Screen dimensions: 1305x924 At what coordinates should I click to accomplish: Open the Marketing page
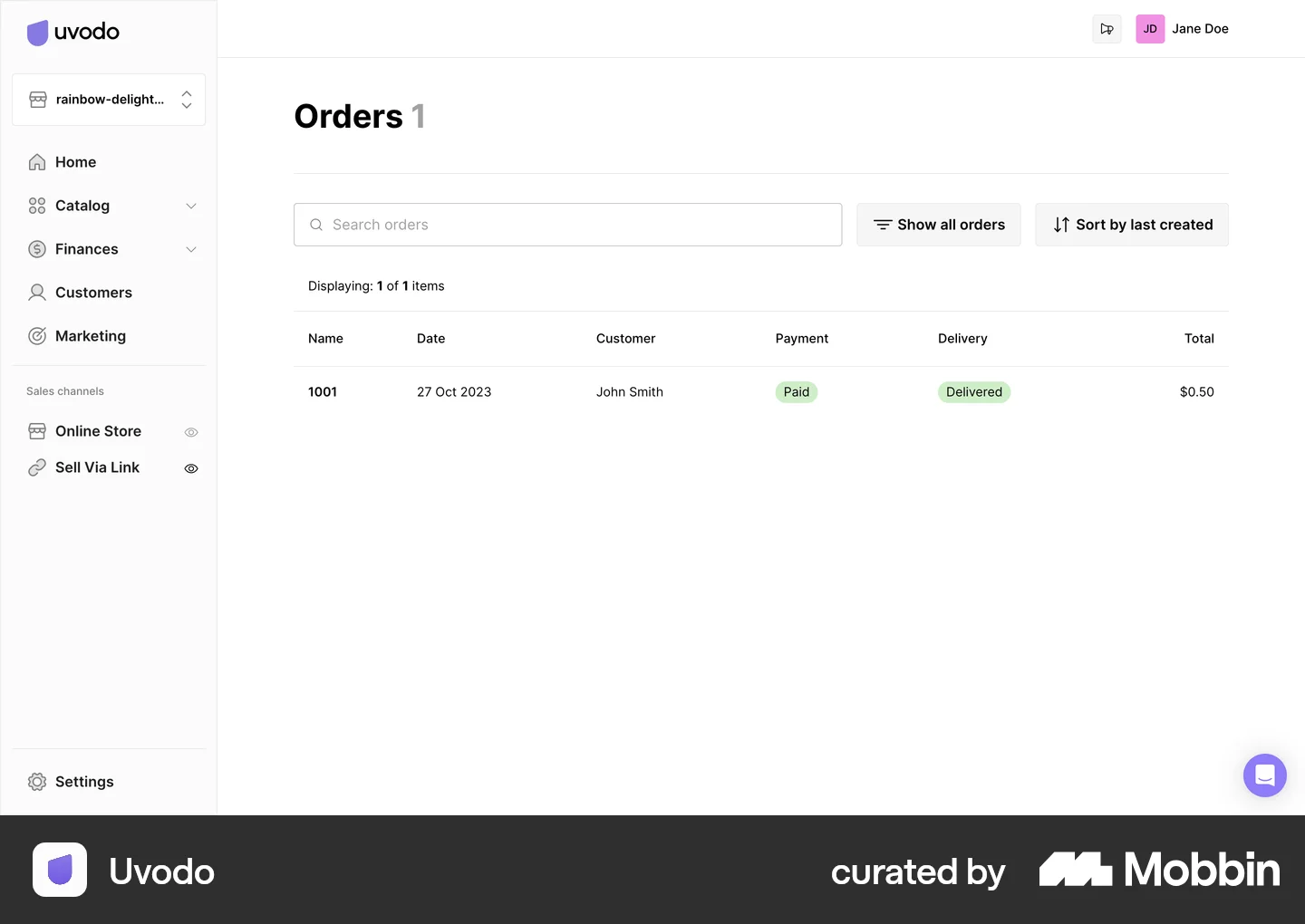click(x=91, y=336)
